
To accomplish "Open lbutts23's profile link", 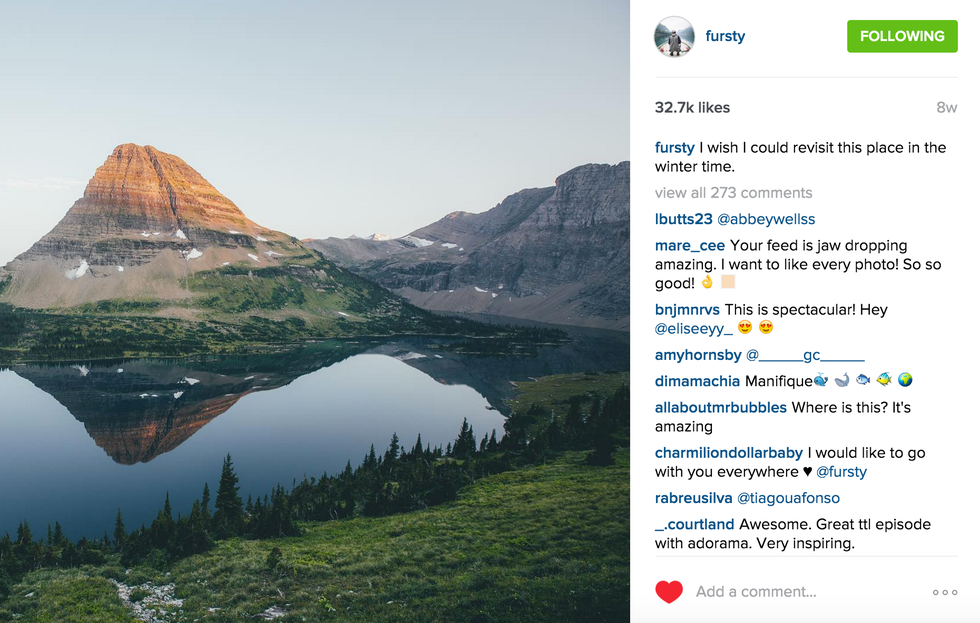I will tap(682, 219).
